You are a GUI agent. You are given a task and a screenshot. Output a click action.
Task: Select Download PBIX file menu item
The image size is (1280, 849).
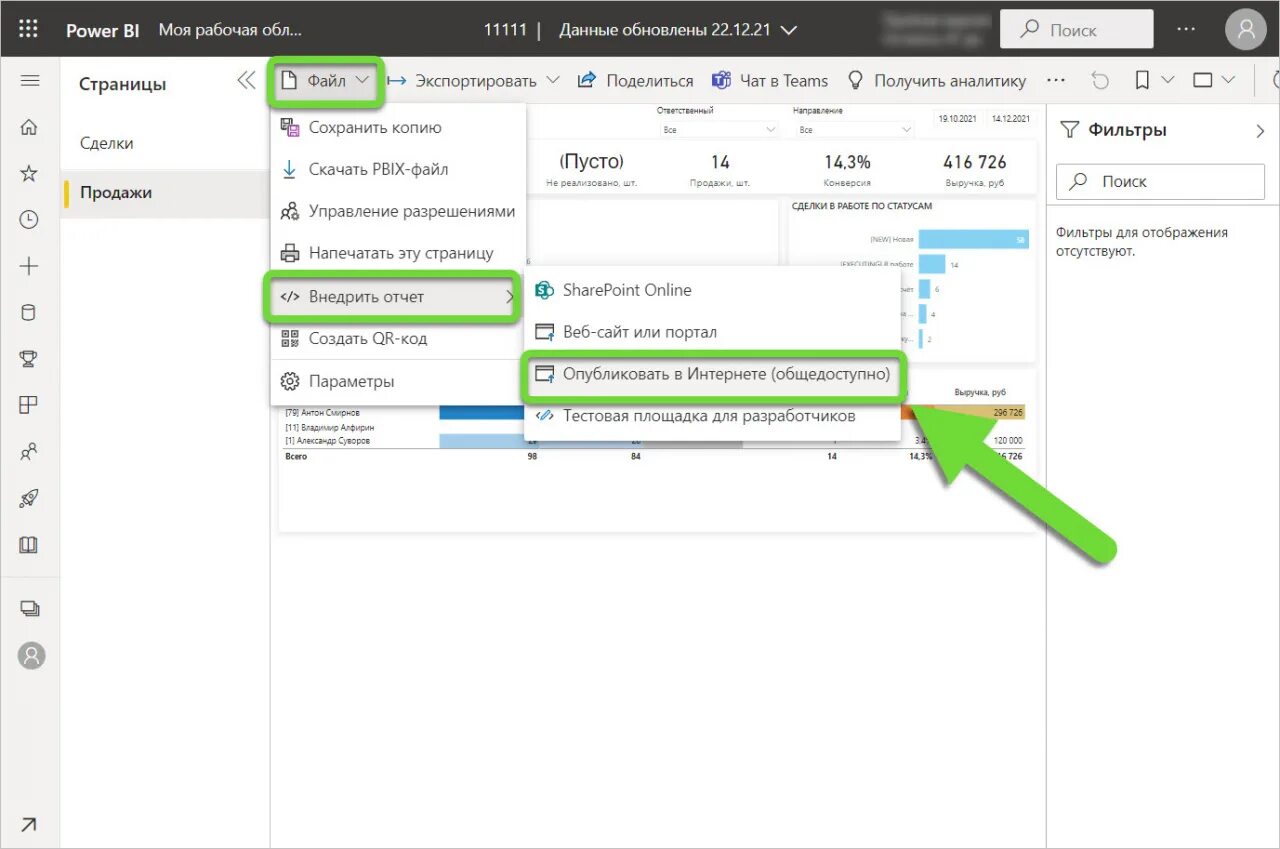point(398,169)
